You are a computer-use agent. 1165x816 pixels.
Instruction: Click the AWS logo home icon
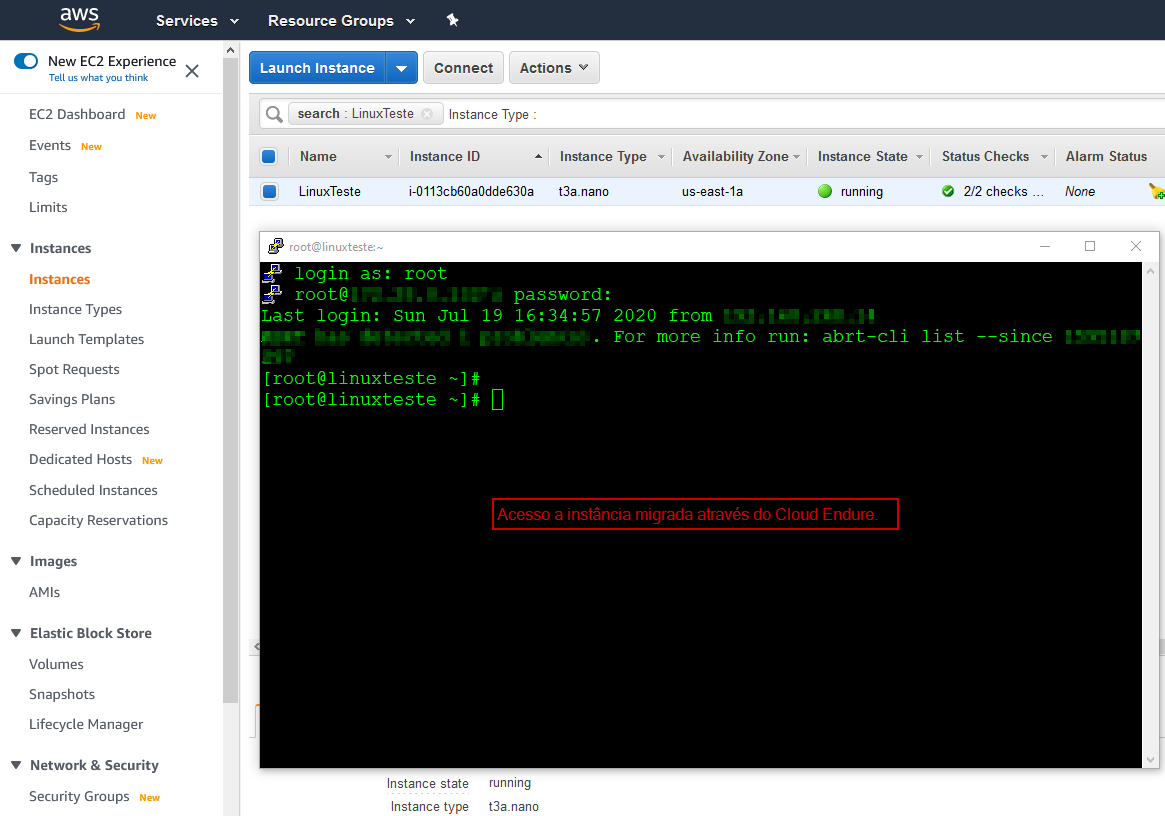79,19
